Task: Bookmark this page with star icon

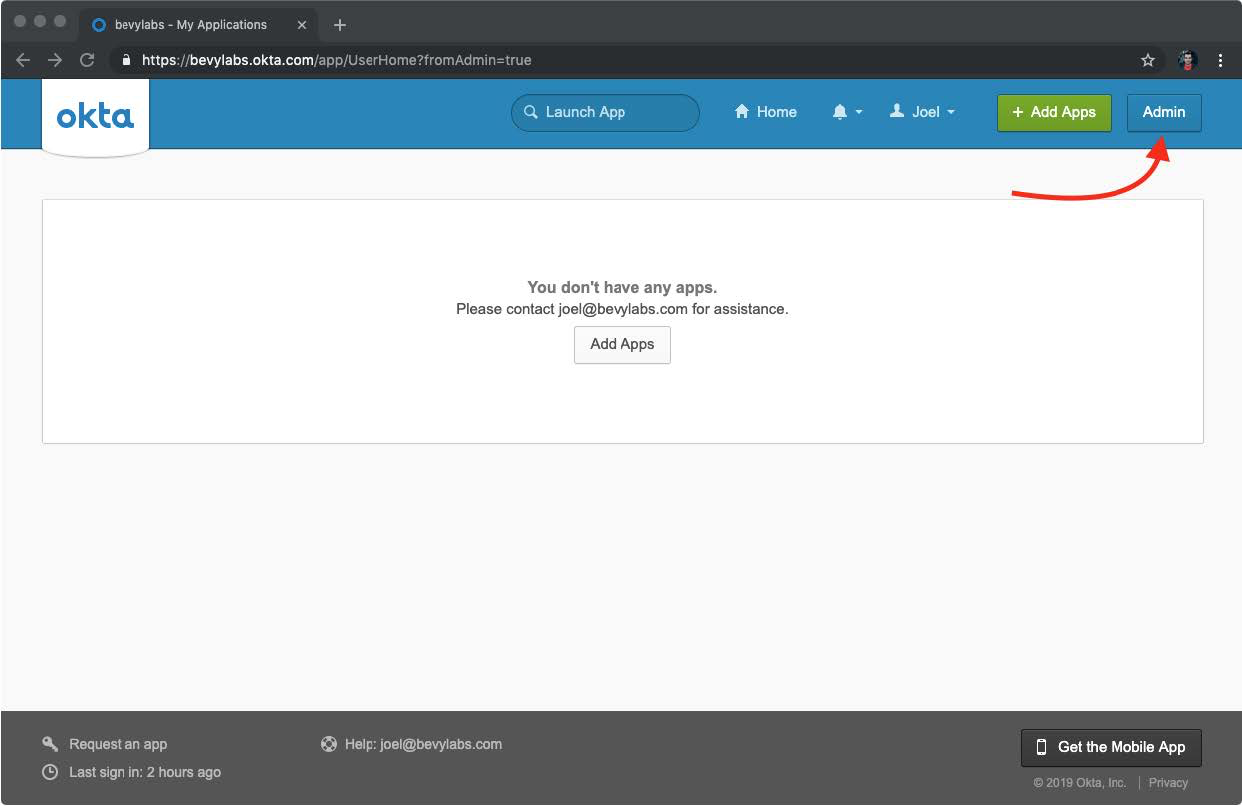Action: [x=1148, y=60]
